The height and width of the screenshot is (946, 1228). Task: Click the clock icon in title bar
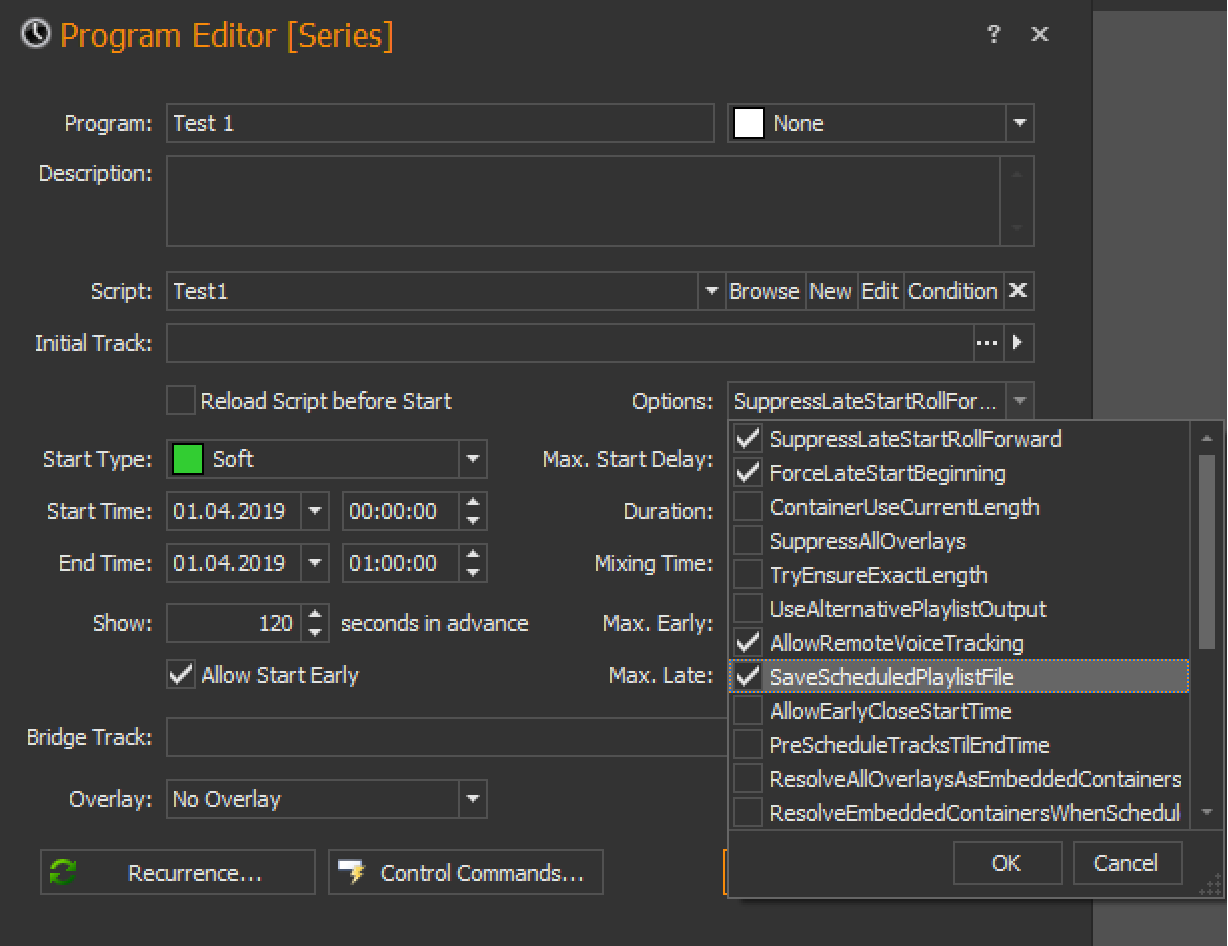tap(36, 35)
